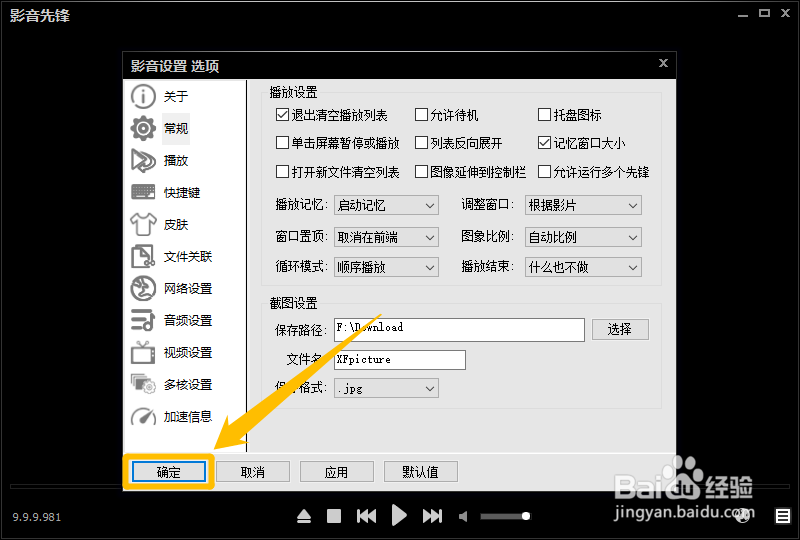Select 皮肤 label in sidebar

(176, 225)
